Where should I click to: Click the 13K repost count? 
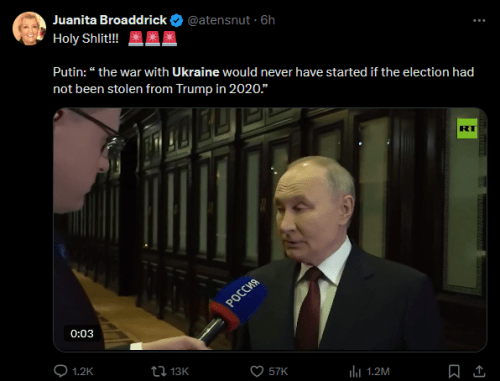click(x=180, y=371)
